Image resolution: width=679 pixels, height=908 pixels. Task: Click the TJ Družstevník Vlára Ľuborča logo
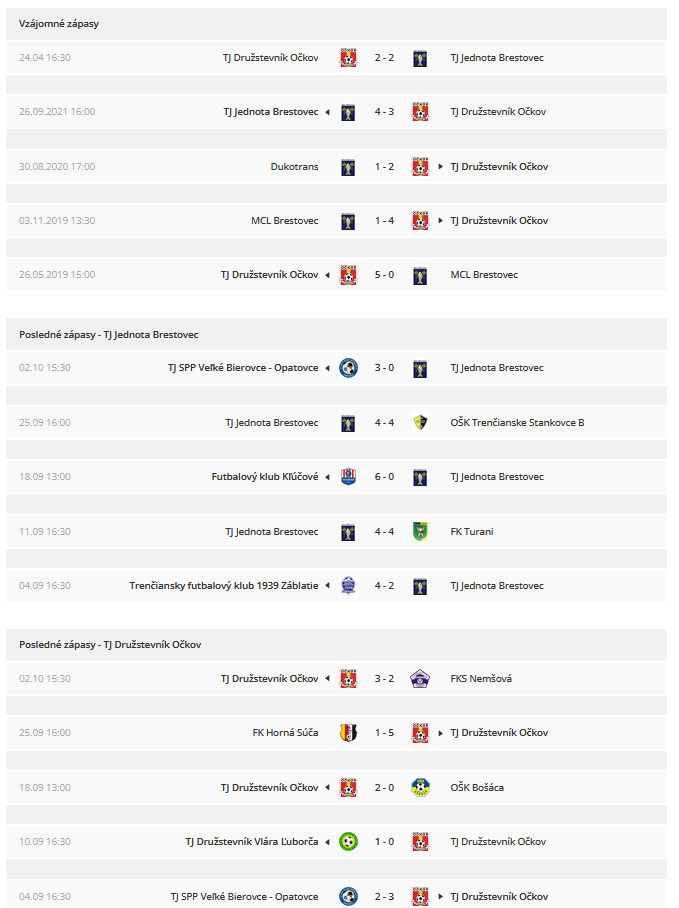(x=348, y=841)
